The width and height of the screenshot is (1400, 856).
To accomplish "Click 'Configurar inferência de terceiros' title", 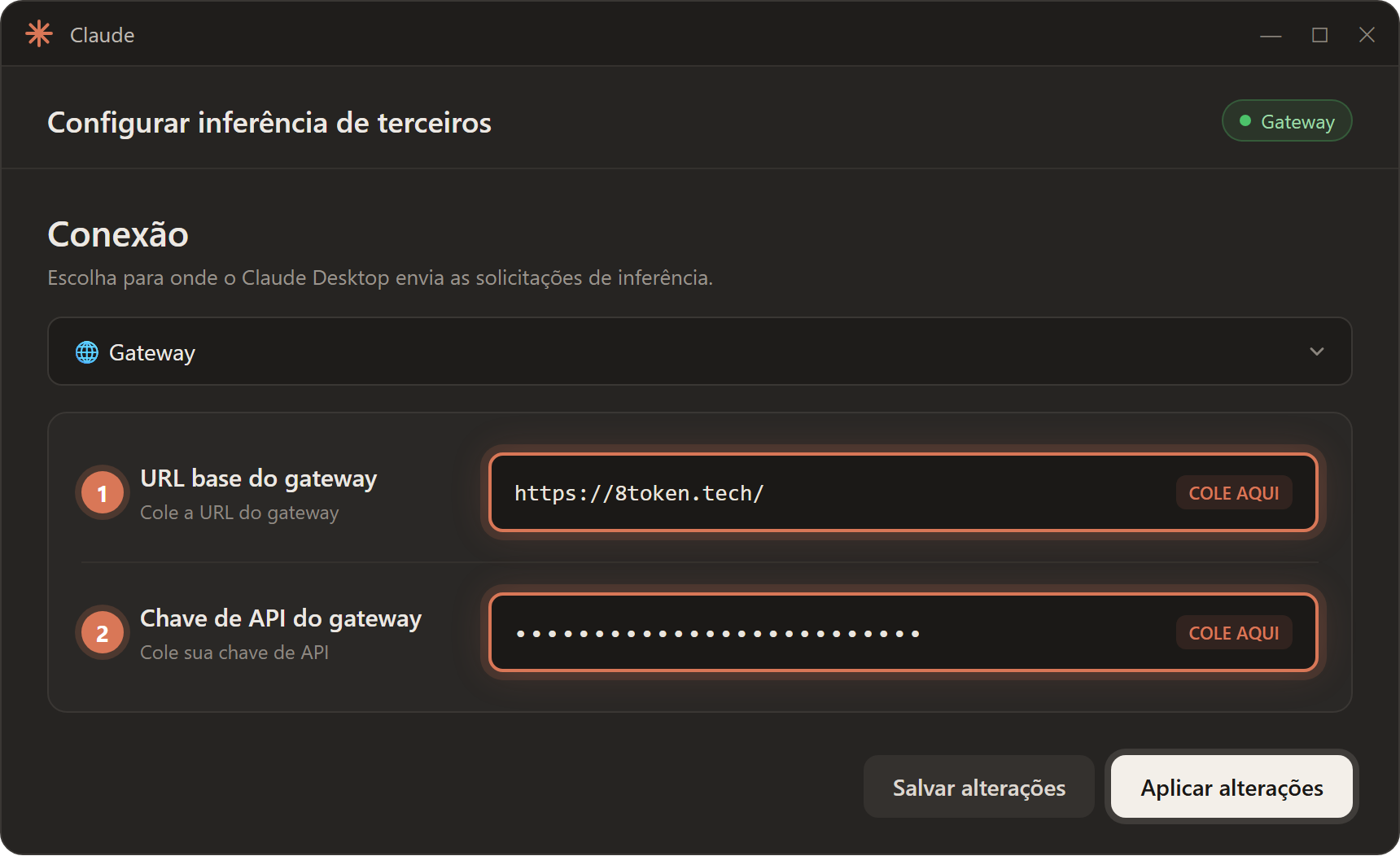I will [x=269, y=123].
